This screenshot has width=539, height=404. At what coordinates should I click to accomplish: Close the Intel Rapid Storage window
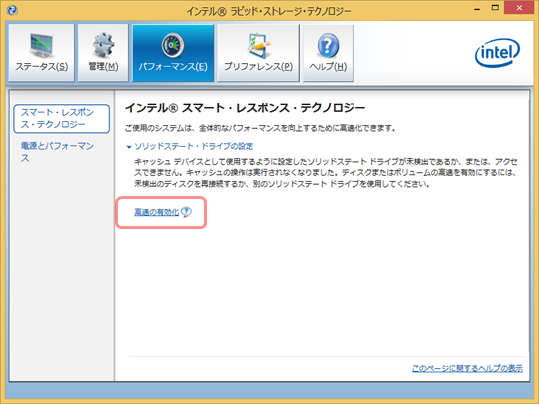point(519,8)
